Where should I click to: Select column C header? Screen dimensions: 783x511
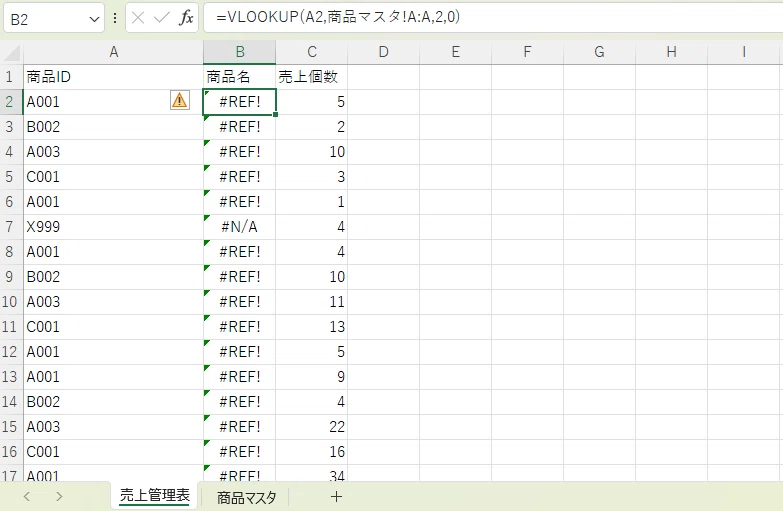(312, 52)
